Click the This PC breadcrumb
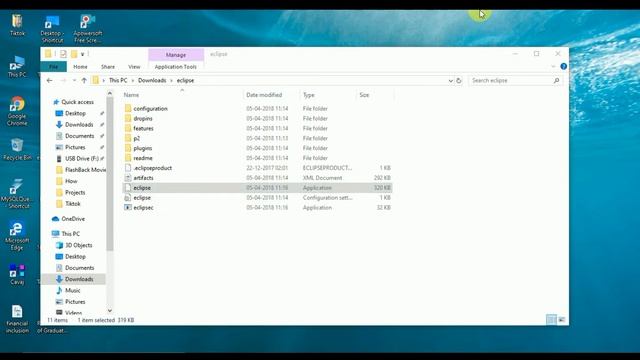This screenshot has height=360, width=640. pos(118,80)
